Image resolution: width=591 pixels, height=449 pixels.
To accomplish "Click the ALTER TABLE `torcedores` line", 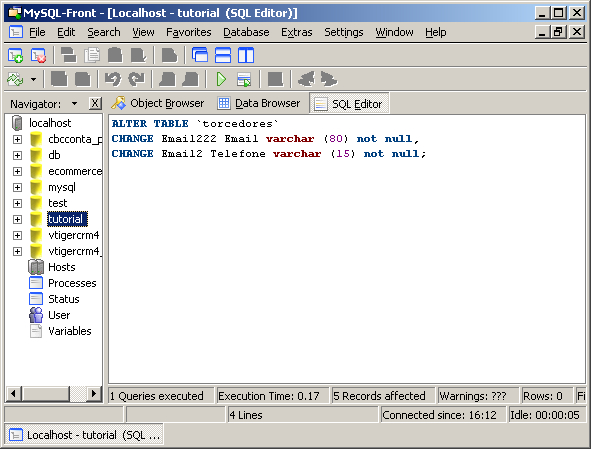I will click(x=195, y=124).
